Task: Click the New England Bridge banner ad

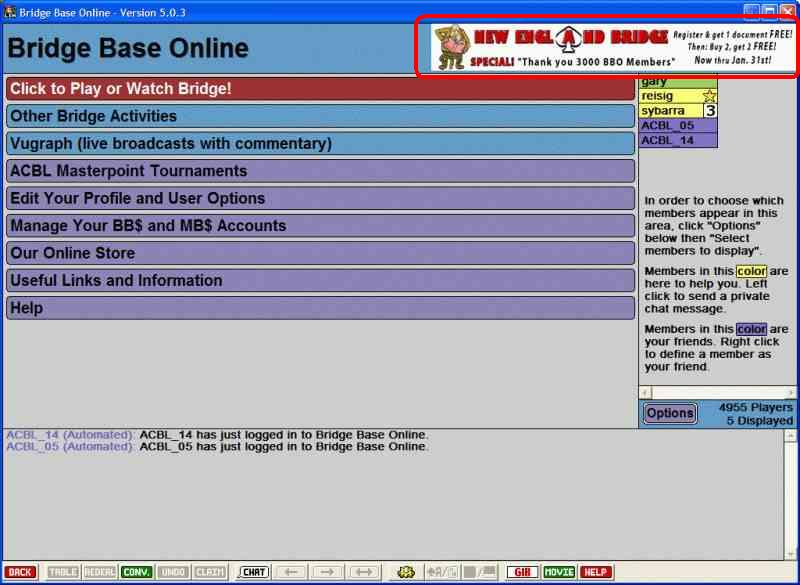Action: pos(612,47)
